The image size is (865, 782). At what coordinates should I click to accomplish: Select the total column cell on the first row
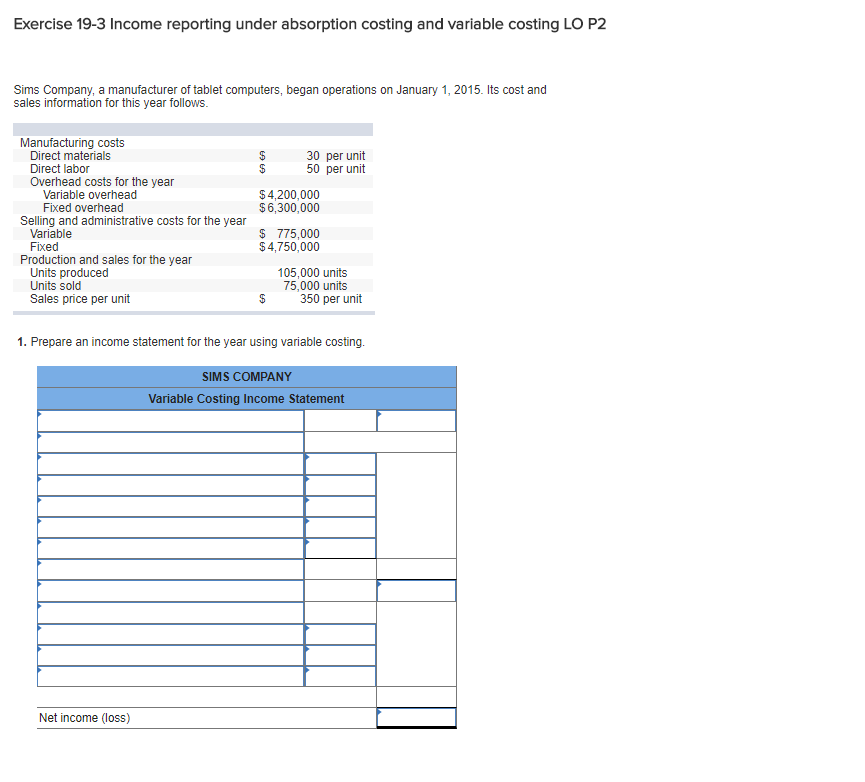[415, 420]
